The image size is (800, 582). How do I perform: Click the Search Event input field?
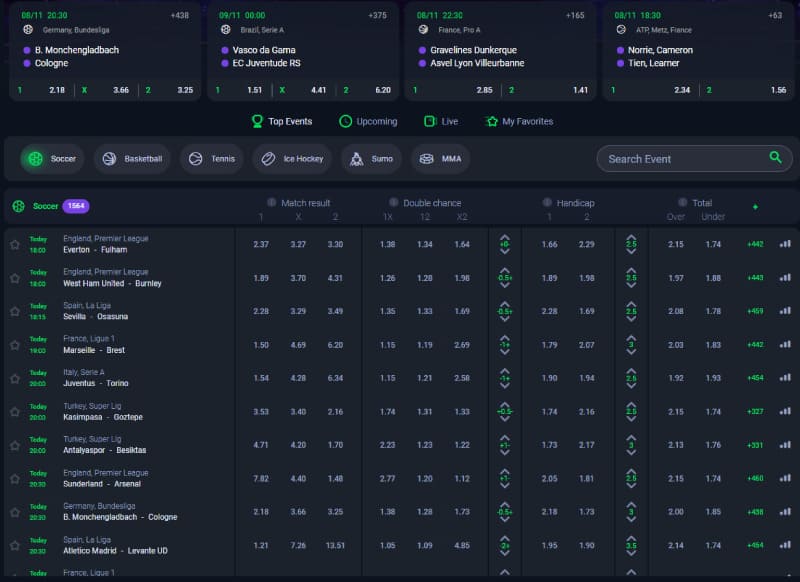(680, 159)
